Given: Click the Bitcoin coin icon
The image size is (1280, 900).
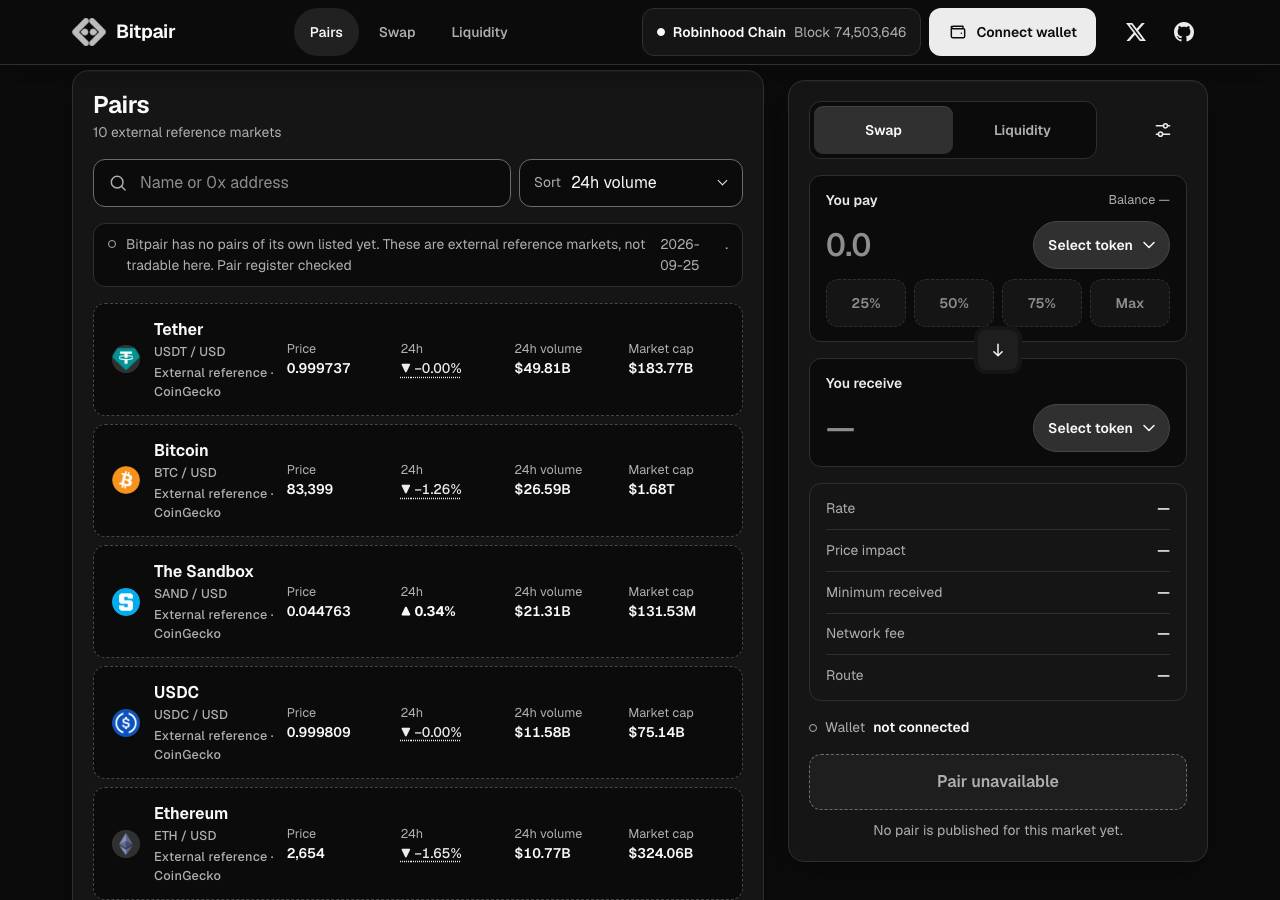Looking at the screenshot, I should [x=126, y=480].
